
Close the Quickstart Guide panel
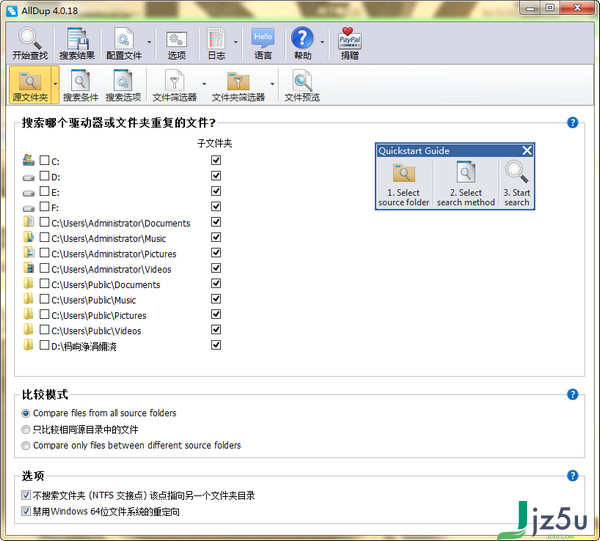click(x=527, y=150)
